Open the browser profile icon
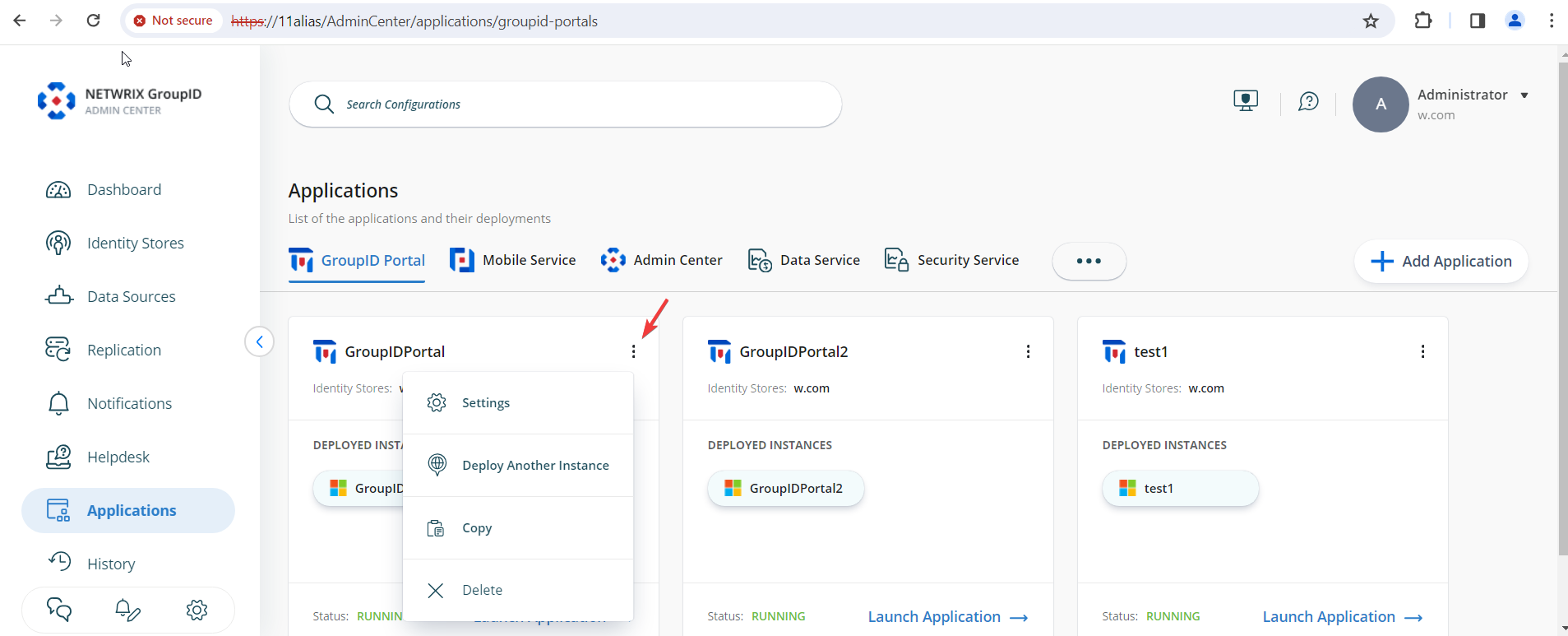Viewport: 1568px width, 636px height. tap(1515, 21)
